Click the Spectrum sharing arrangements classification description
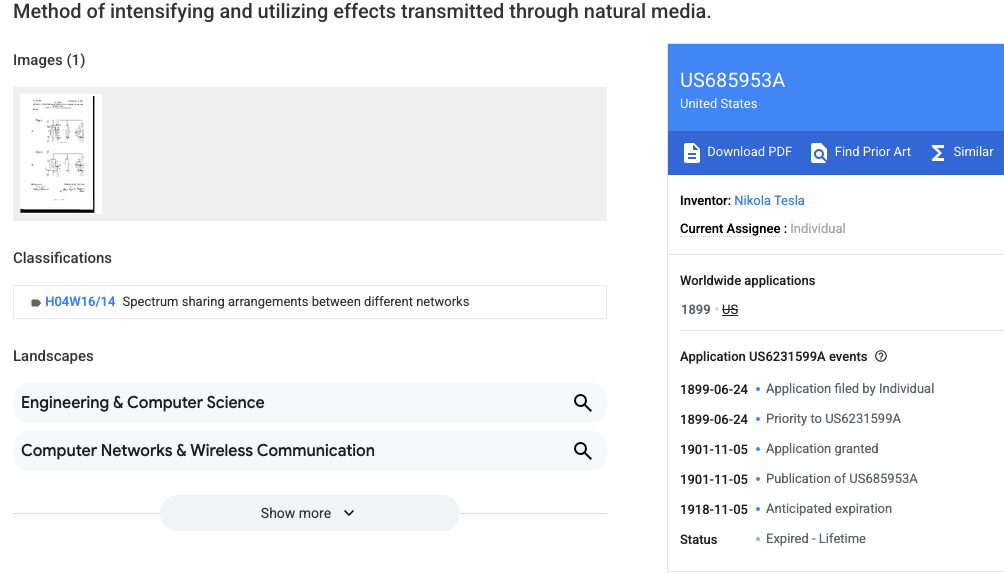1004x573 pixels. 295,302
